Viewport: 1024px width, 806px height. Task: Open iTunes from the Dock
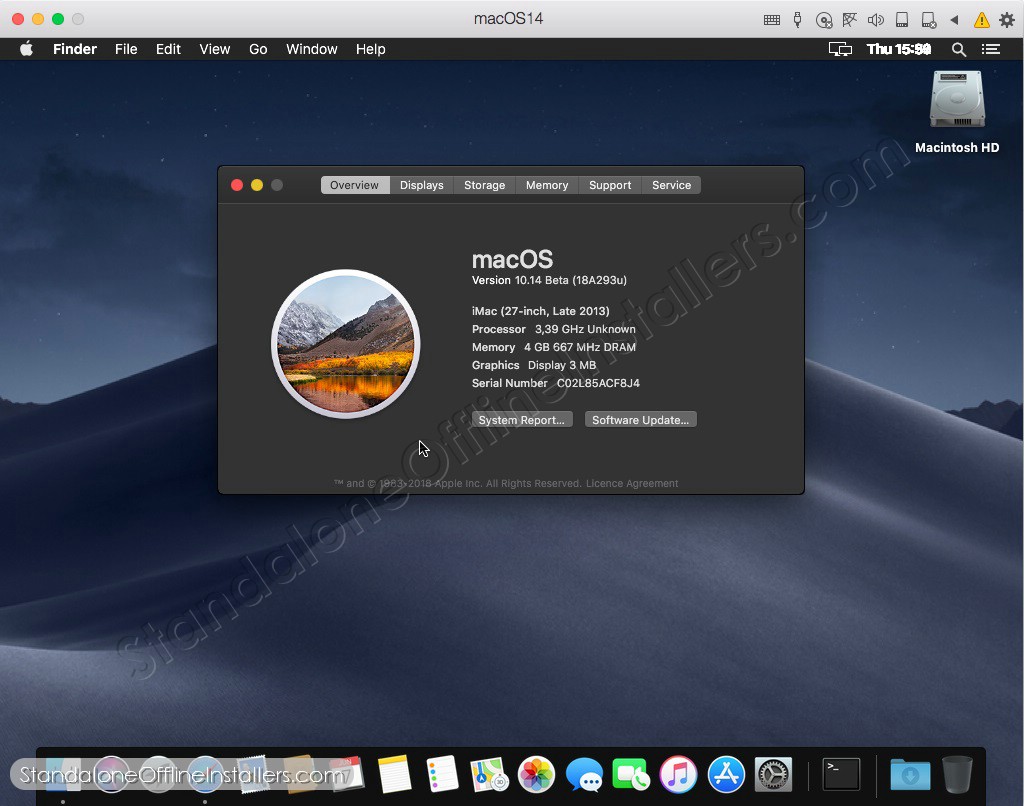pyautogui.click(x=678, y=774)
